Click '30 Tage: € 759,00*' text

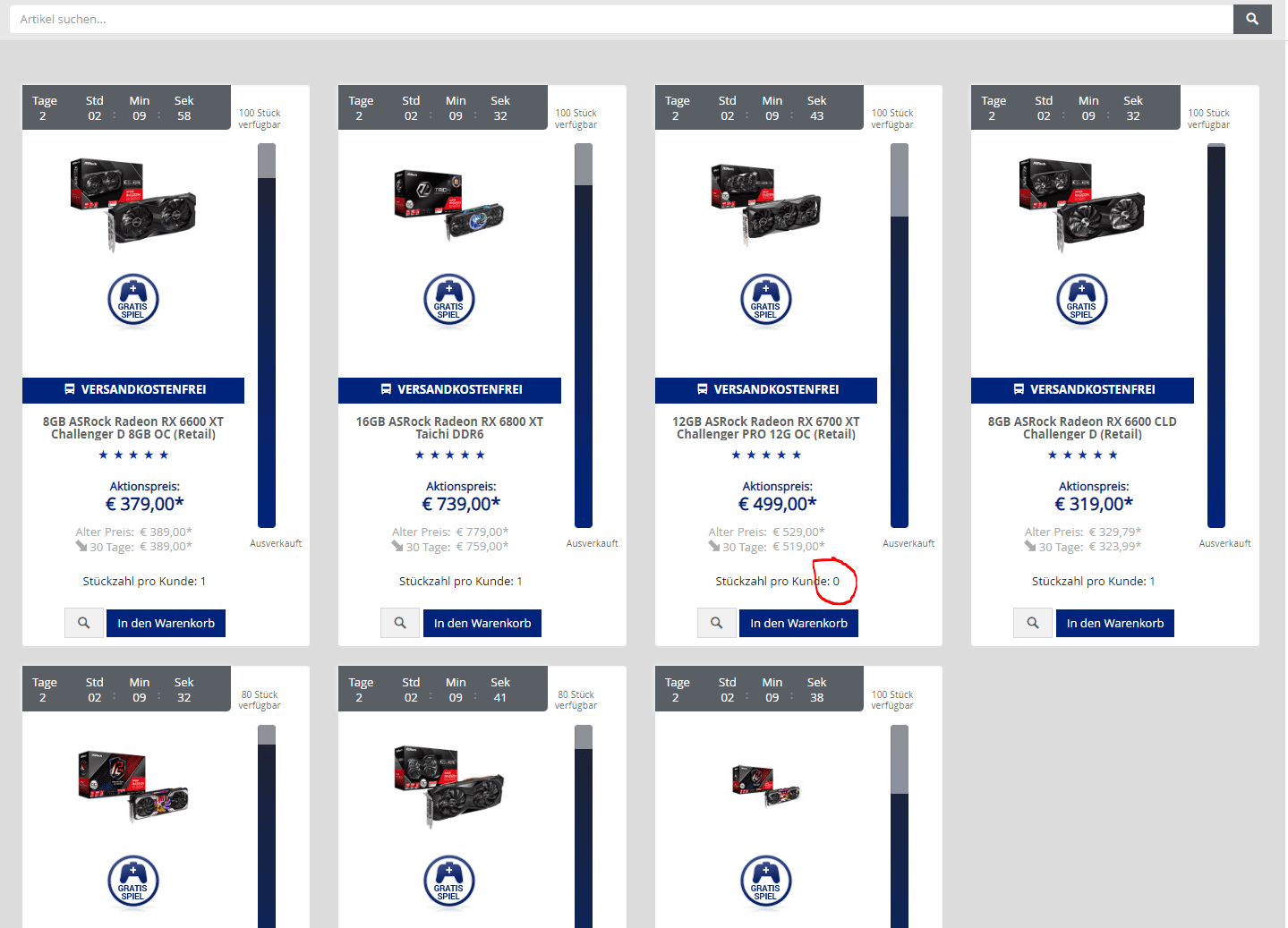[450, 547]
